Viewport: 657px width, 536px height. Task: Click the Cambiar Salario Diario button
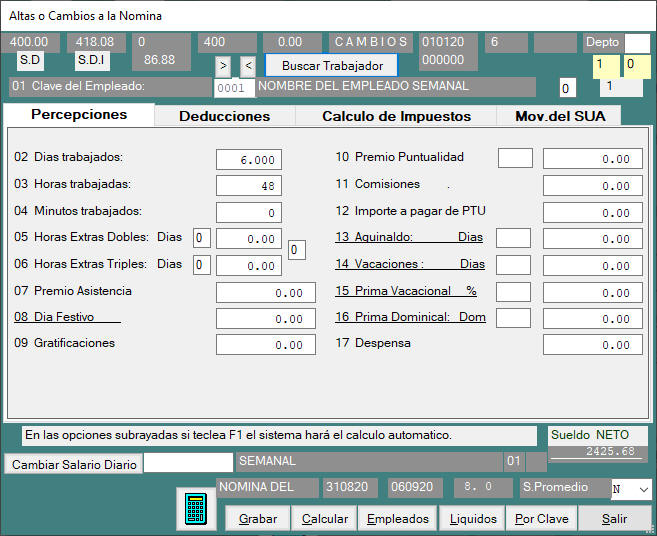[x=74, y=465]
